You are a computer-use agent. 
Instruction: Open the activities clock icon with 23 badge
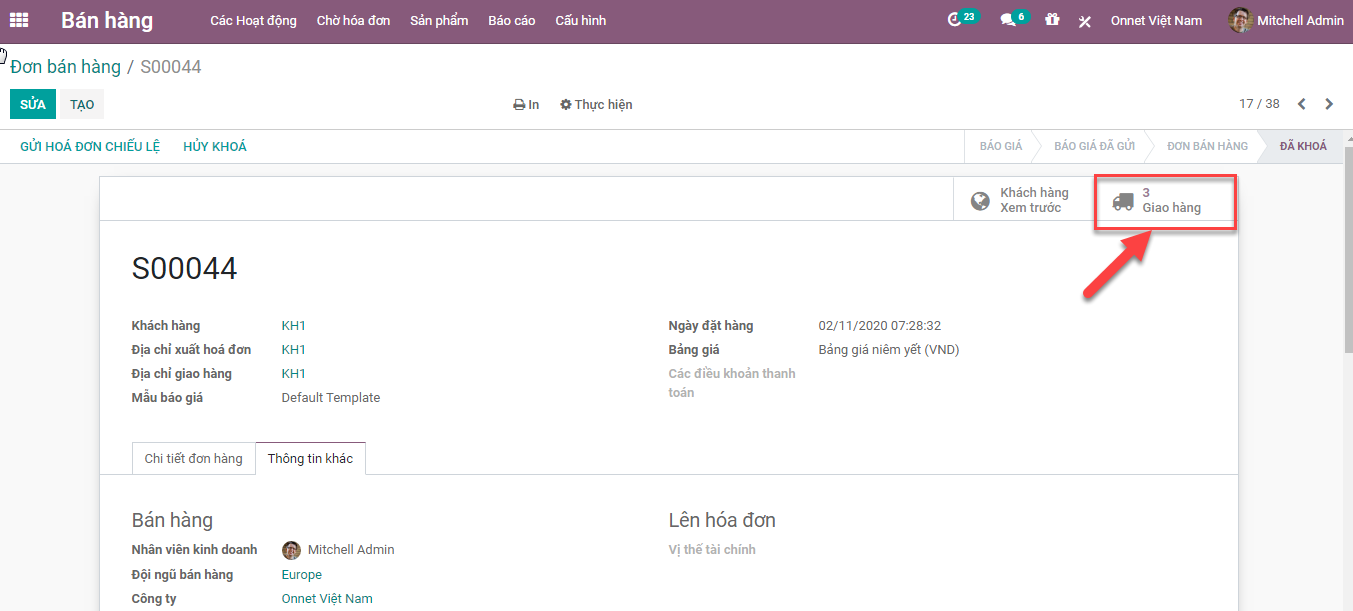955,20
